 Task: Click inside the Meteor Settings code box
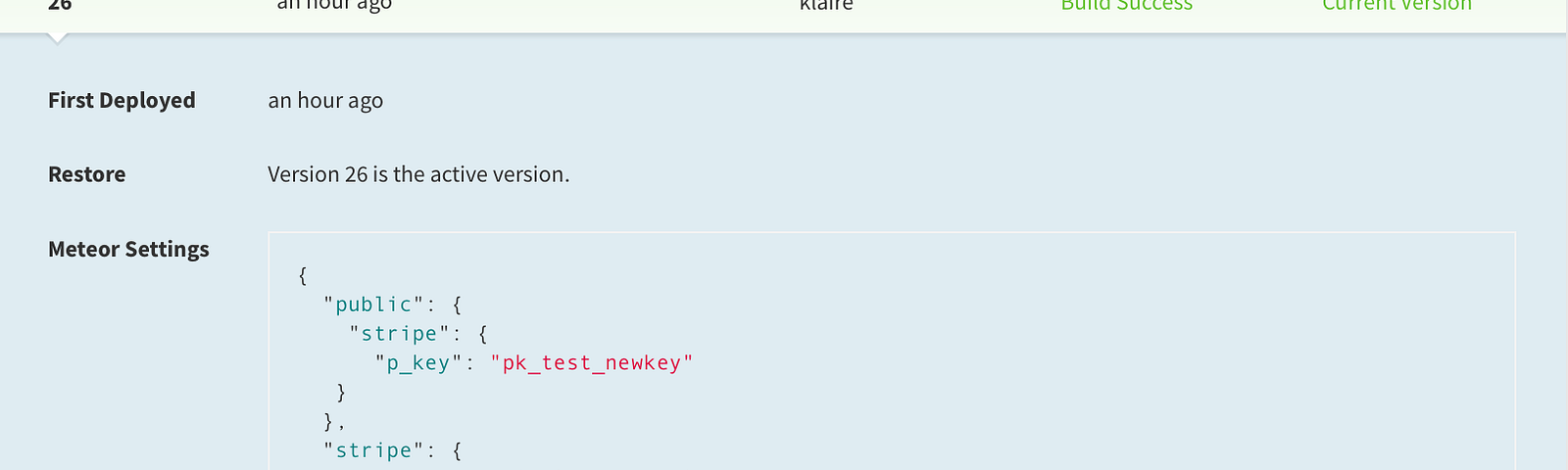pyautogui.click(x=892, y=351)
